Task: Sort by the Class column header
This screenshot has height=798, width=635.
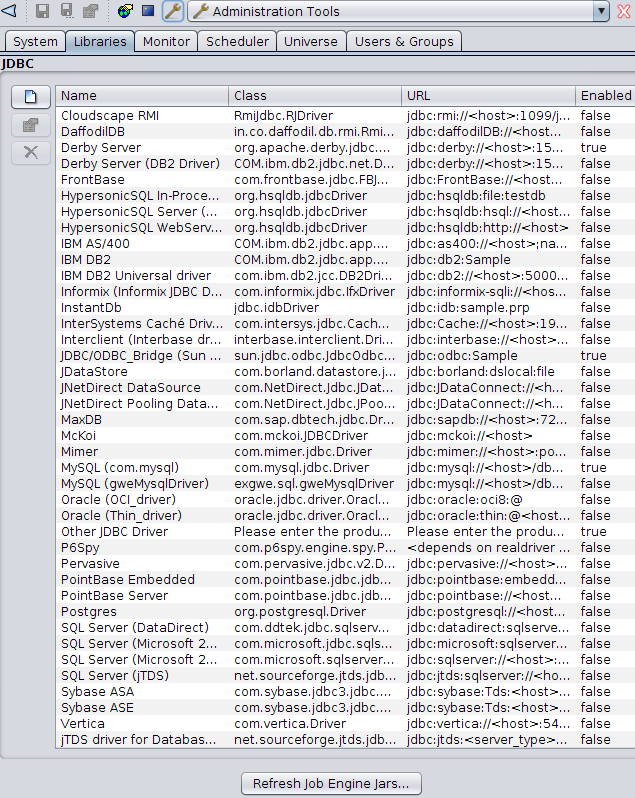Action: coord(315,96)
